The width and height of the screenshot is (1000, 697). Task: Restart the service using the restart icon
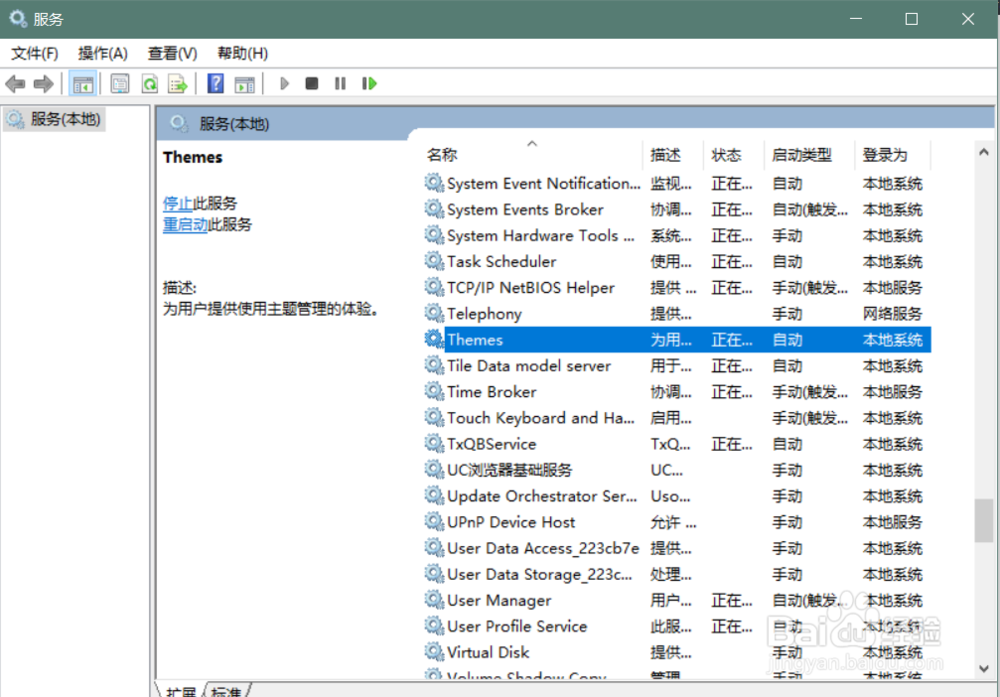(369, 83)
